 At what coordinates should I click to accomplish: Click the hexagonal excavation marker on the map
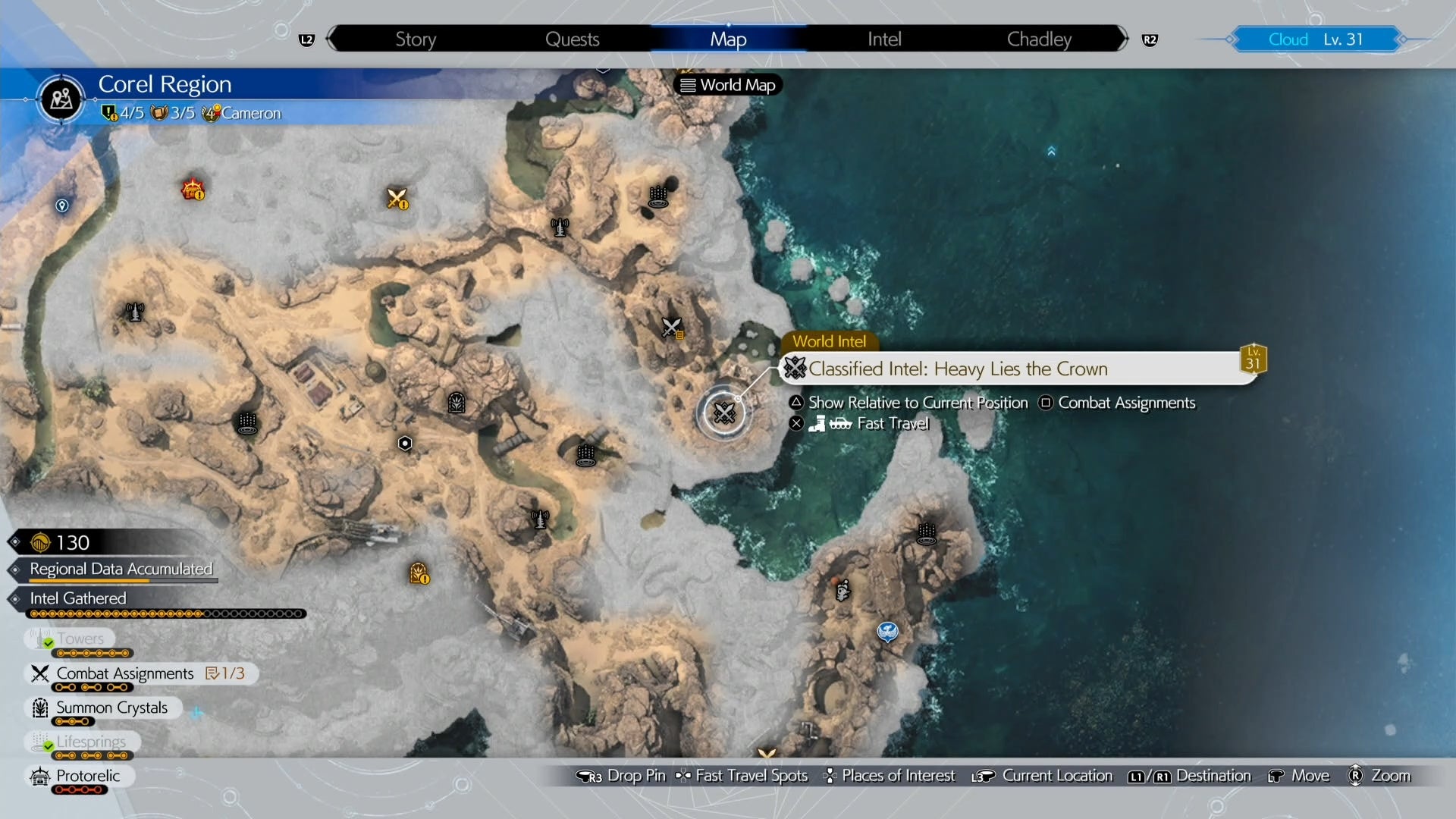coord(406,444)
